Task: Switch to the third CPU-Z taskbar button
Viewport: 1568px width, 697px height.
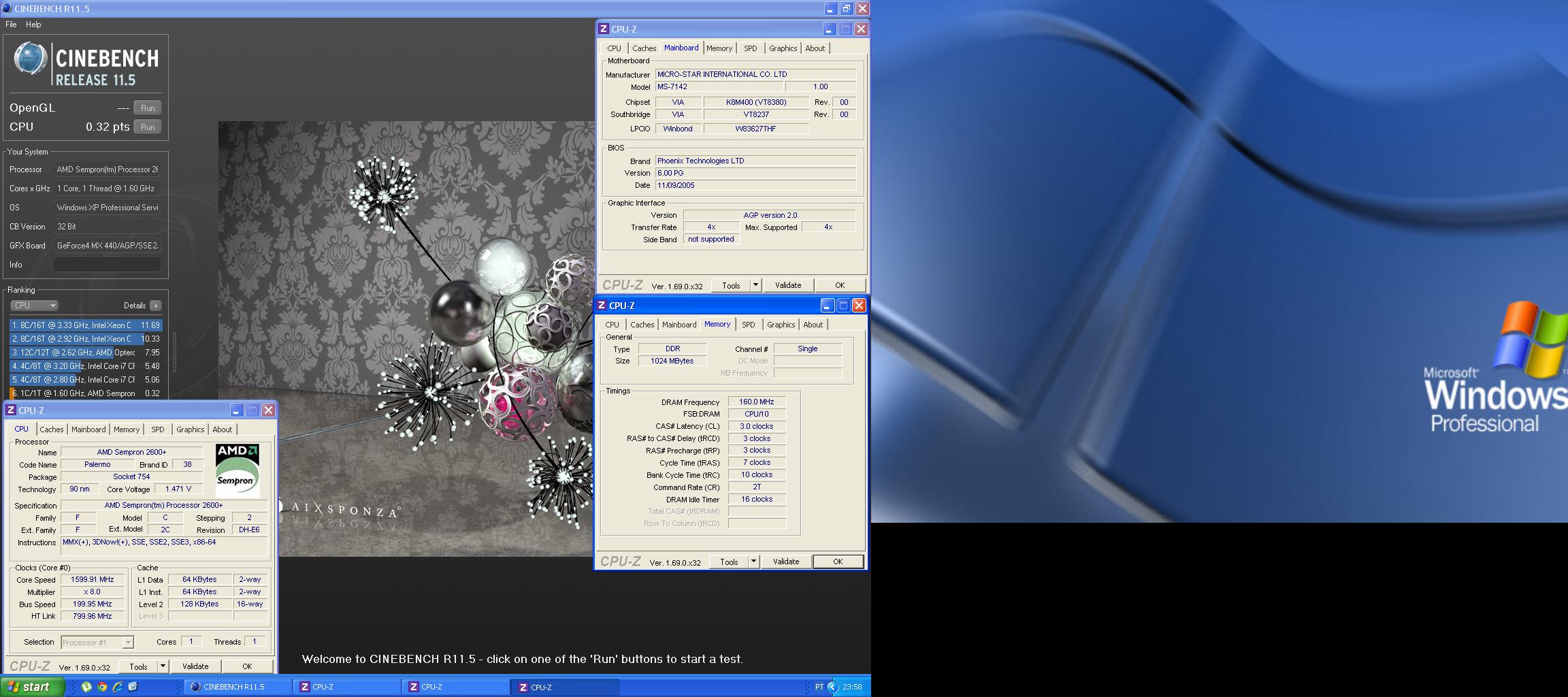Action: (x=565, y=687)
